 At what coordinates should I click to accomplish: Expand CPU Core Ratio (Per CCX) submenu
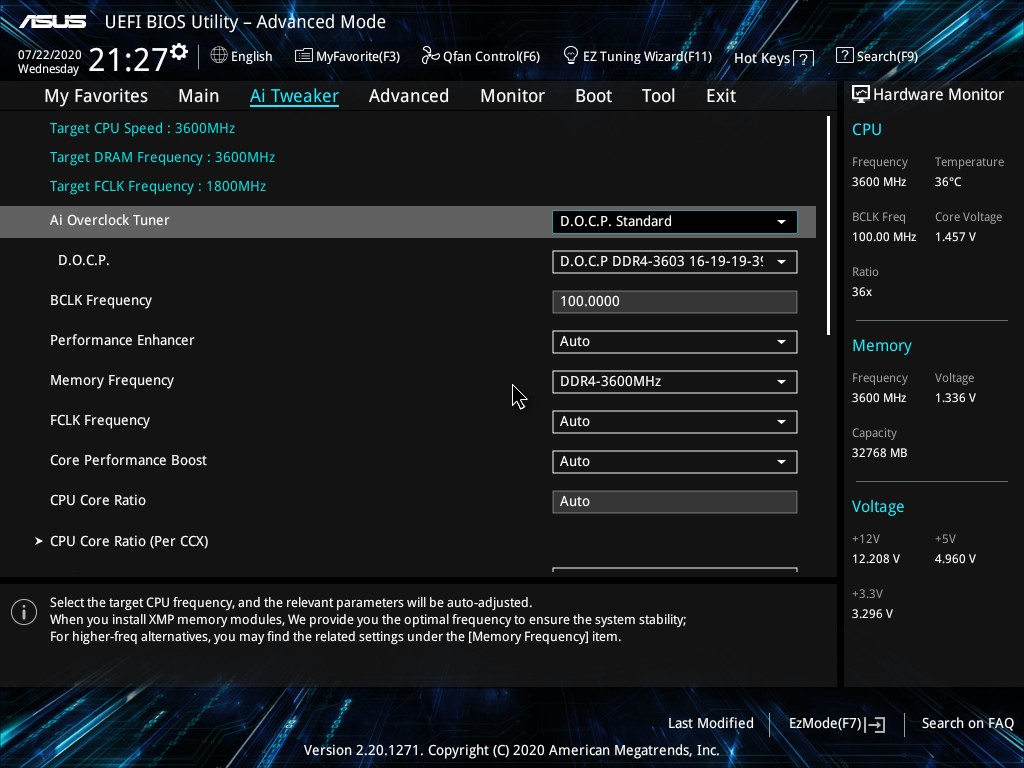(128, 541)
